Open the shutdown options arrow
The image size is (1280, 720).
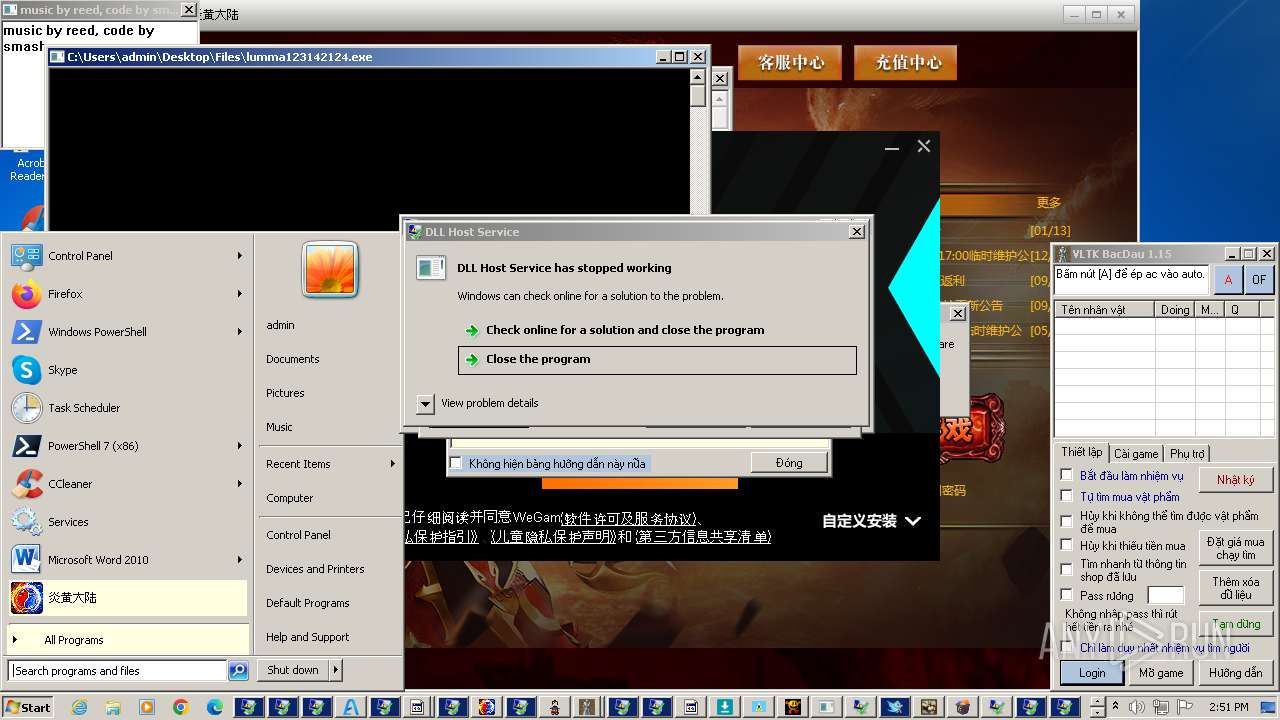coord(336,670)
